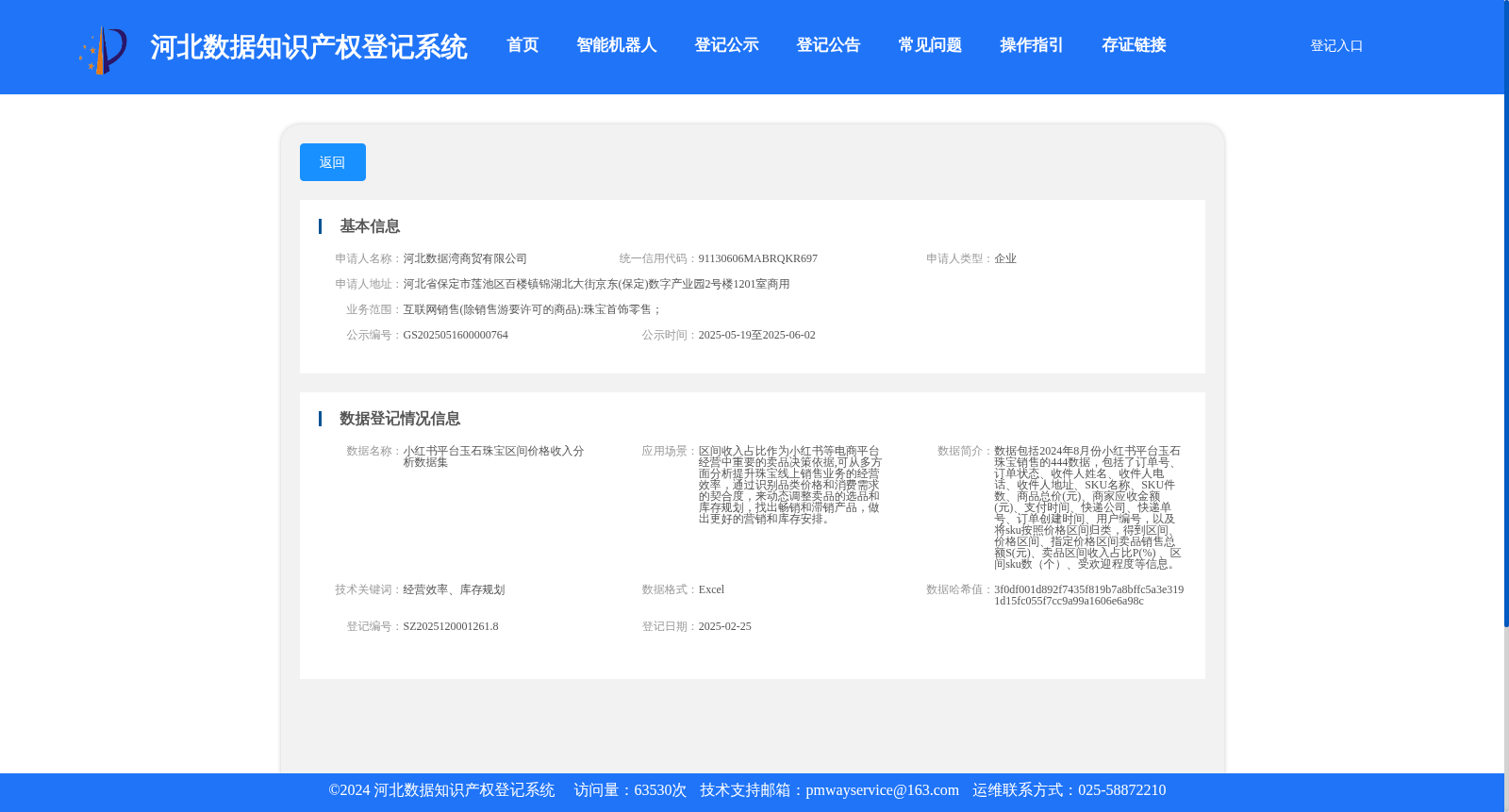Select the data hash value
The width and height of the screenshot is (1509, 812).
(x=1088, y=595)
